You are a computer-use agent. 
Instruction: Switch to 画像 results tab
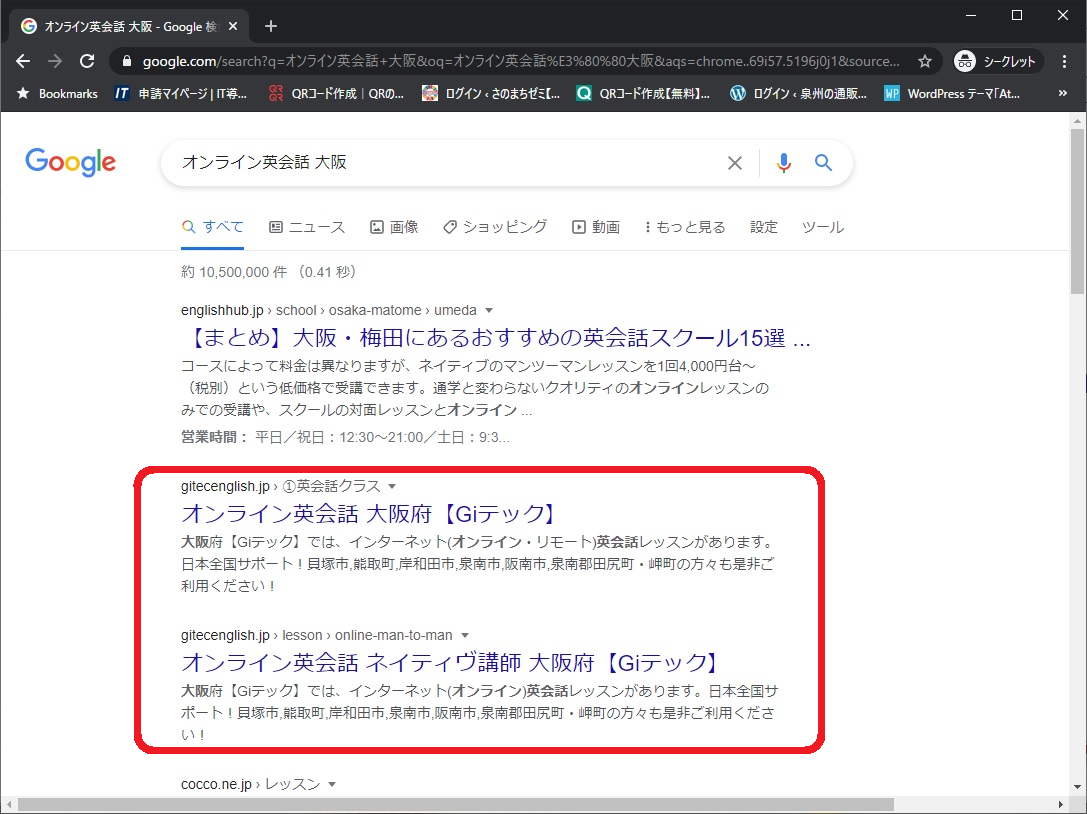click(x=394, y=227)
